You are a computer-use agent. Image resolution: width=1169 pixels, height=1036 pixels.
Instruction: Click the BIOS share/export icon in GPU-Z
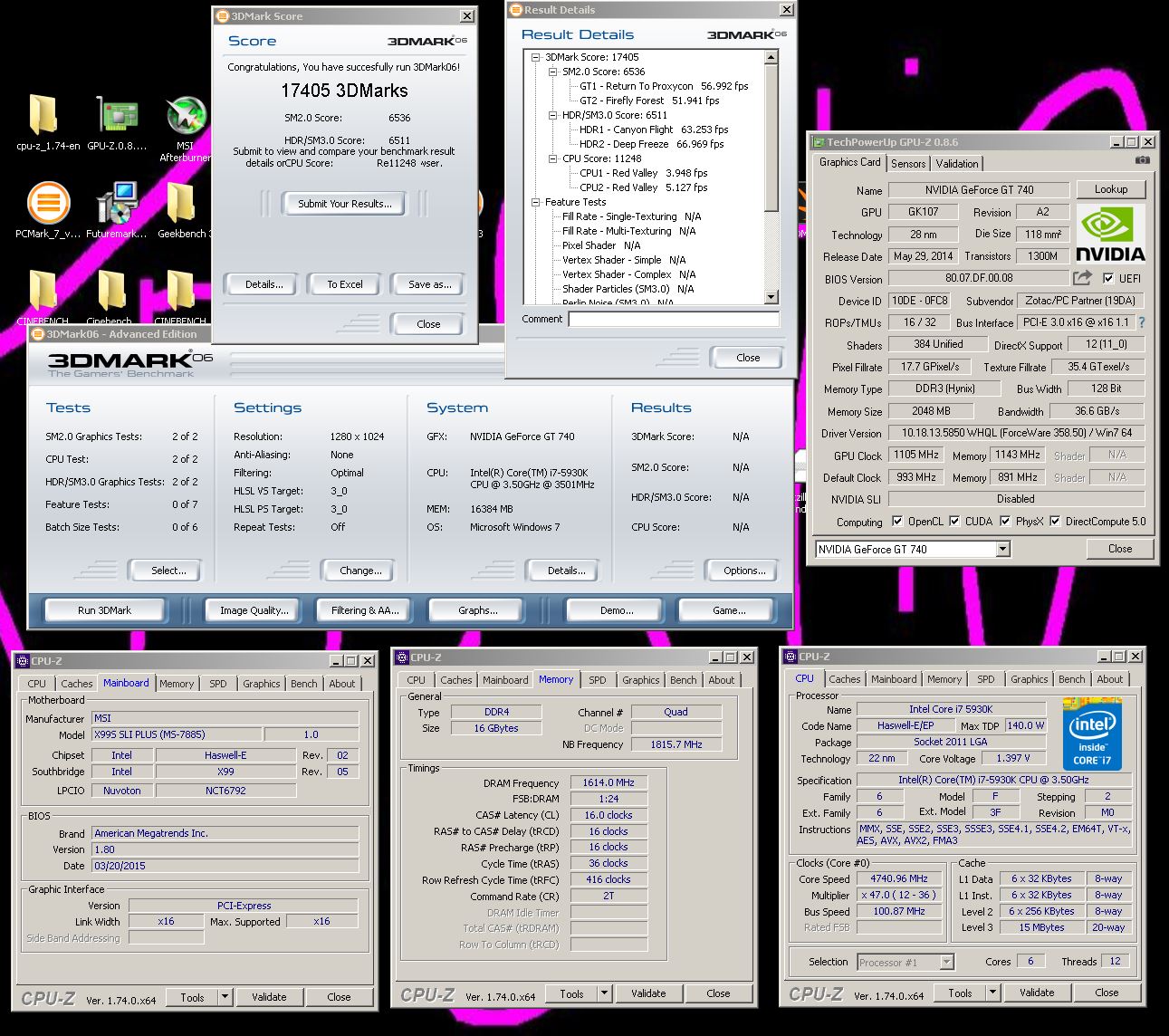click(x=1083, y=278)
